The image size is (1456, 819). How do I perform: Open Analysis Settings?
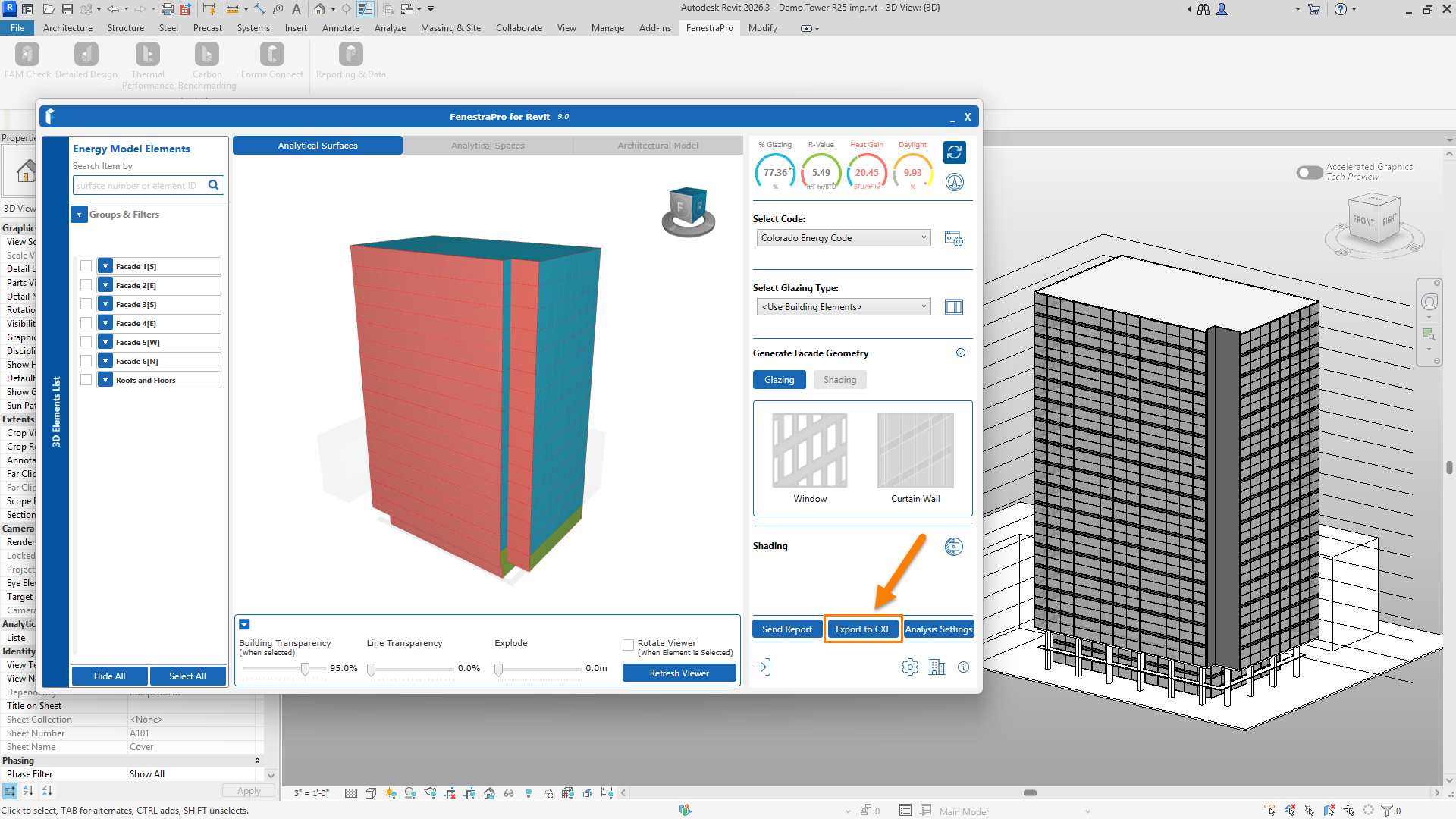(x=938, y=629)
